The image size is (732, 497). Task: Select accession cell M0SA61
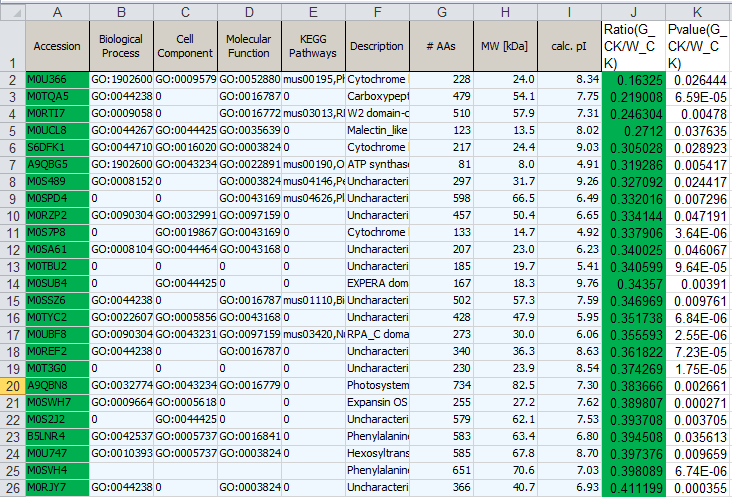pyautogui.click(x=57, y=250)
